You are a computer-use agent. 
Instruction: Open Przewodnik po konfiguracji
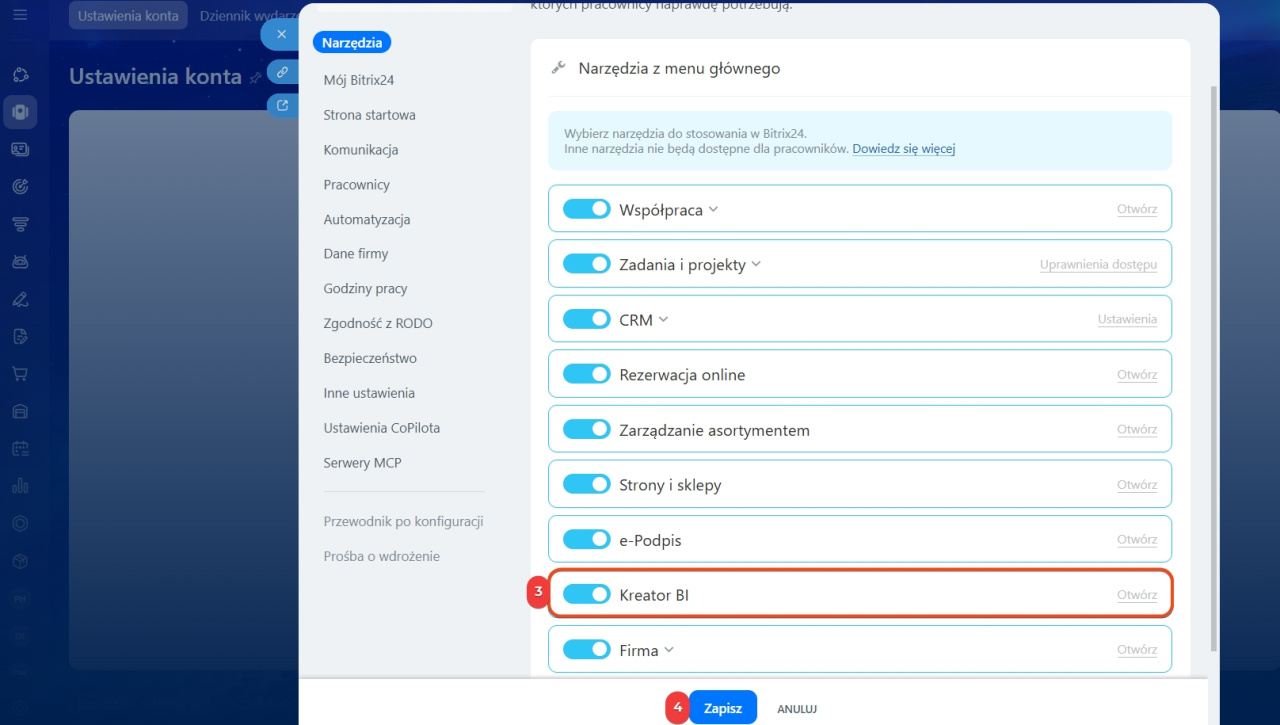pos(404,522)
